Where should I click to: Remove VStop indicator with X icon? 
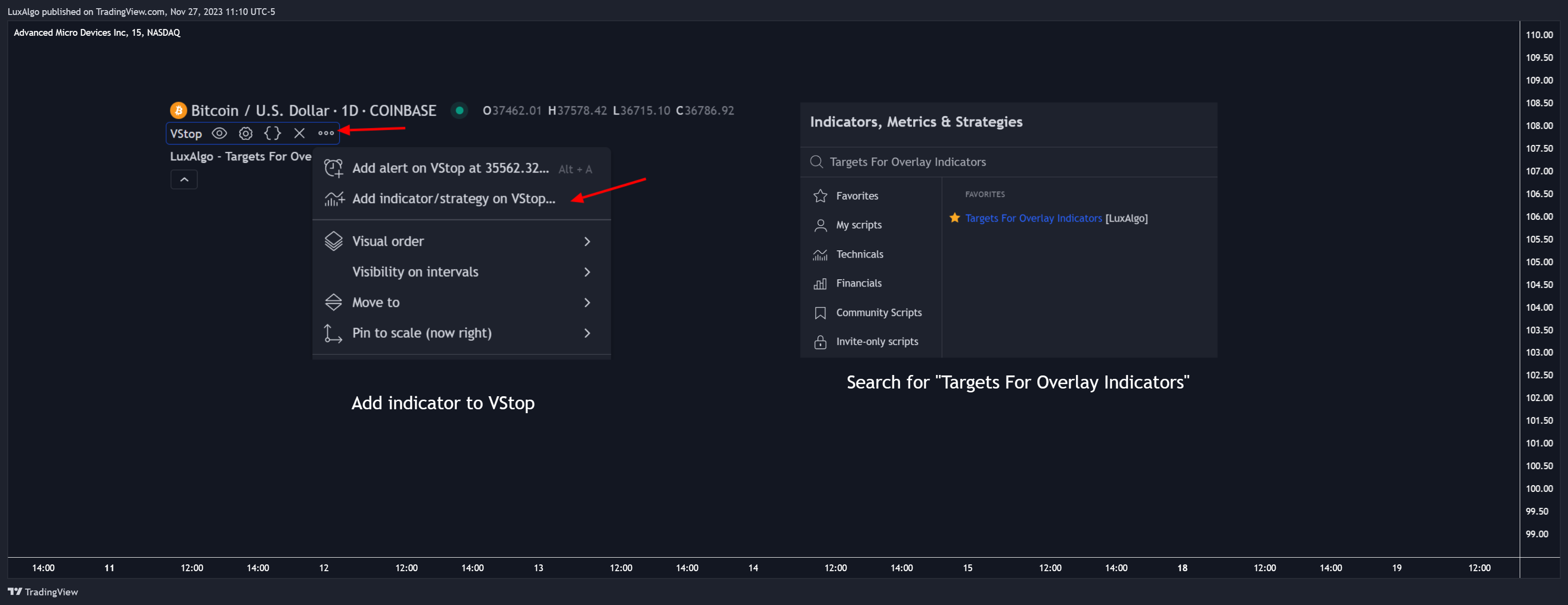tap(299, 133)
